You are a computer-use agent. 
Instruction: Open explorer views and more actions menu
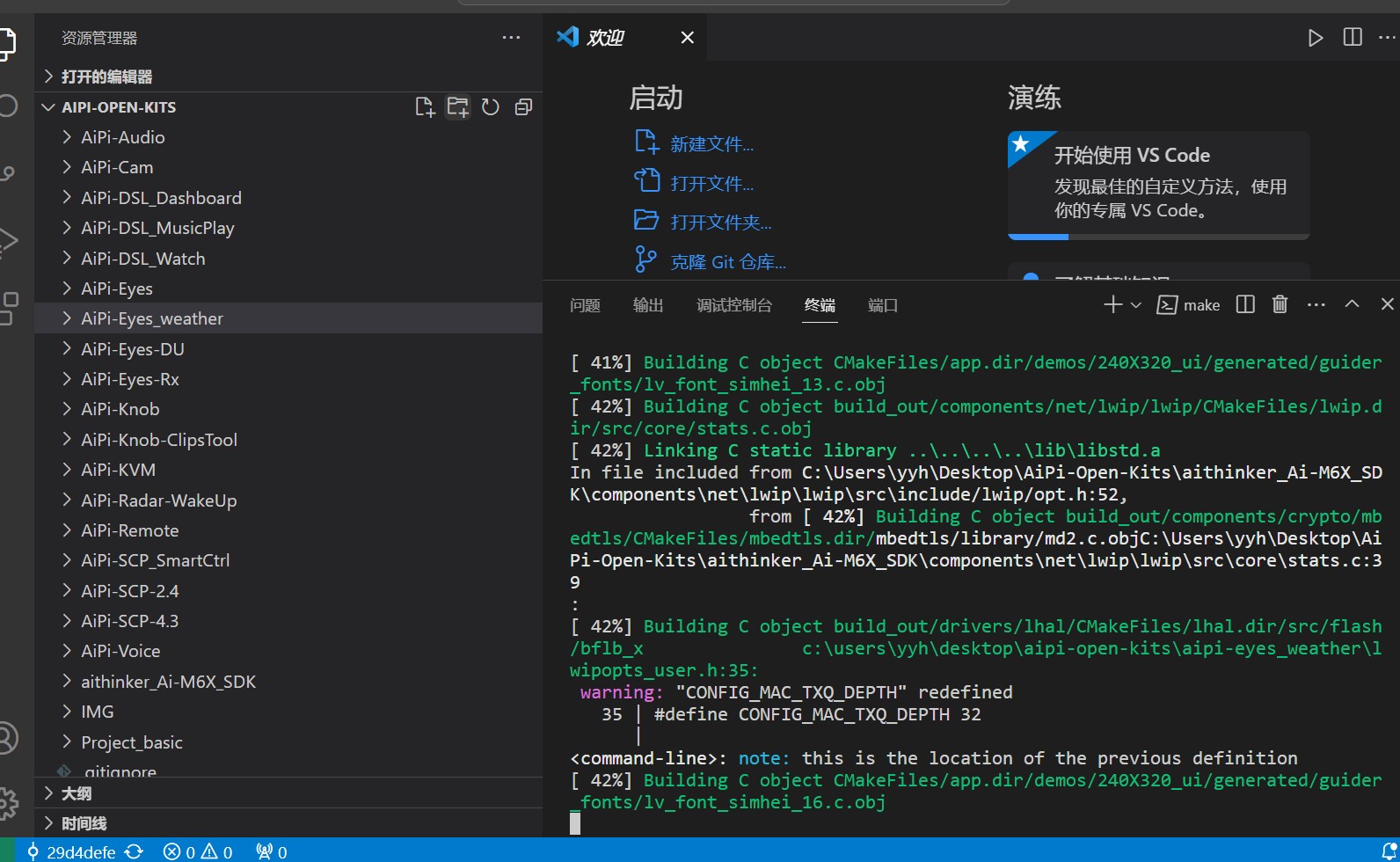tap(511, 38)
